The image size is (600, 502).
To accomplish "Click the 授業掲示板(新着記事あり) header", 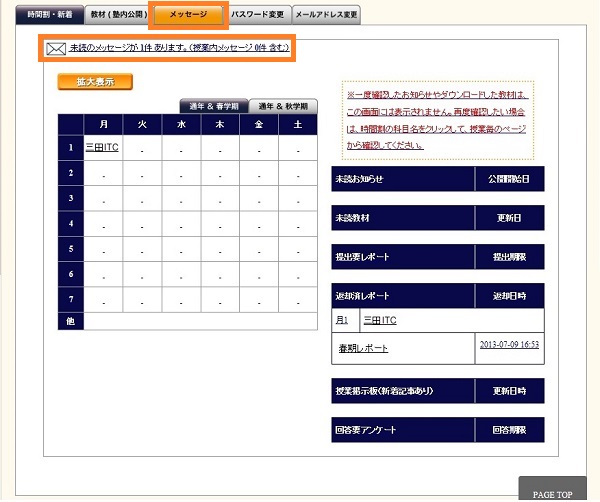I will pos(402,391).
